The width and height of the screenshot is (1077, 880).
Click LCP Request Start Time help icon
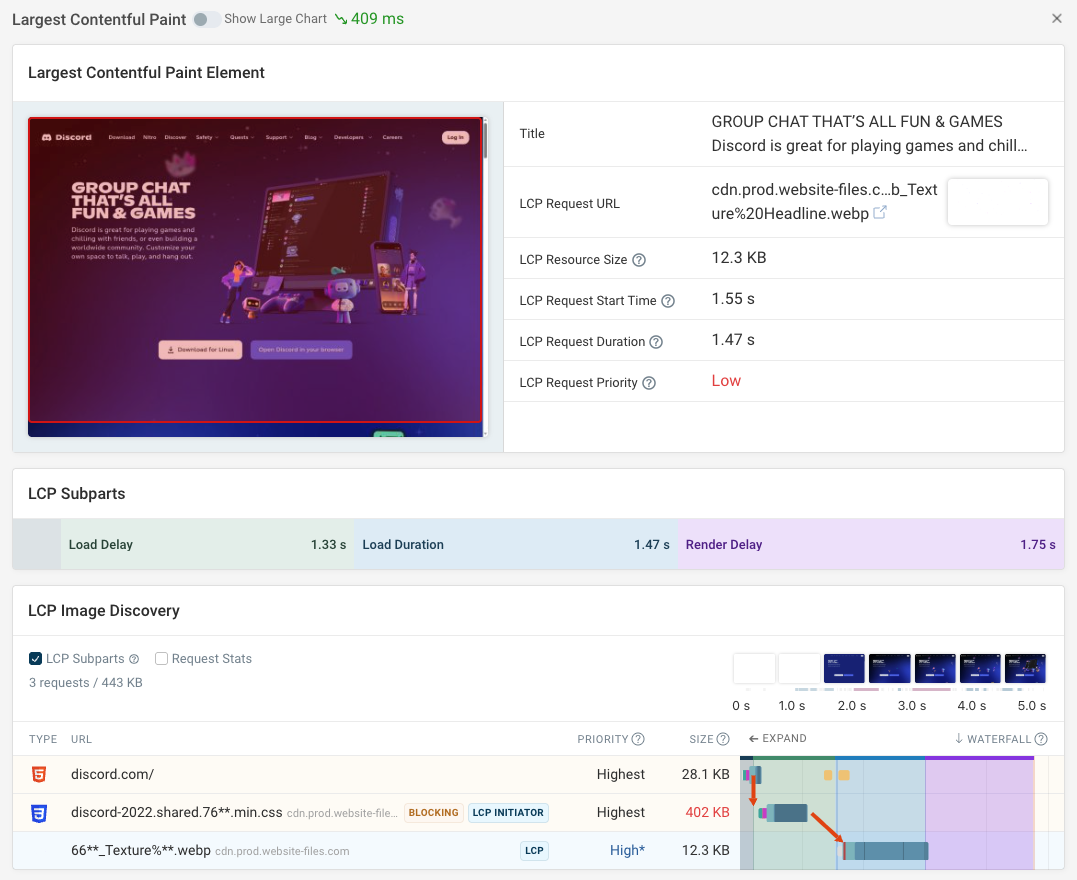pos(668,301)
